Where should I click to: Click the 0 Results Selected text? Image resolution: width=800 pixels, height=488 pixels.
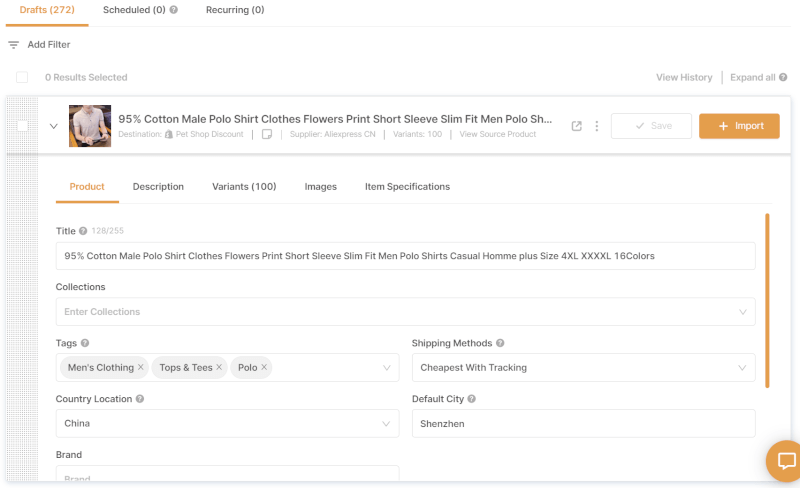point(86,77)
